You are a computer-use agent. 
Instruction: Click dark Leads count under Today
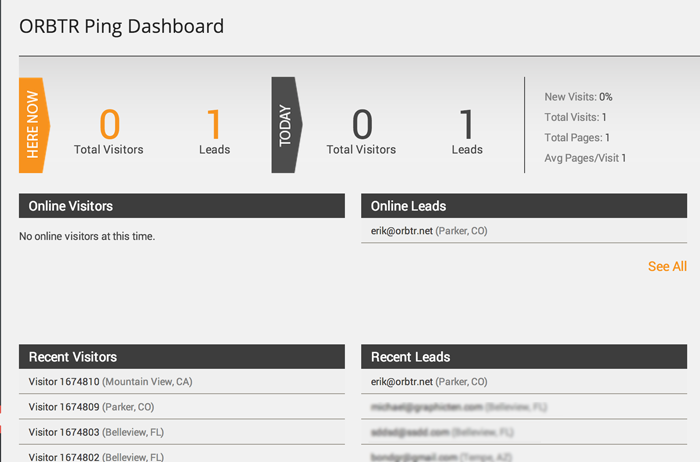click(x=467, y=124)
